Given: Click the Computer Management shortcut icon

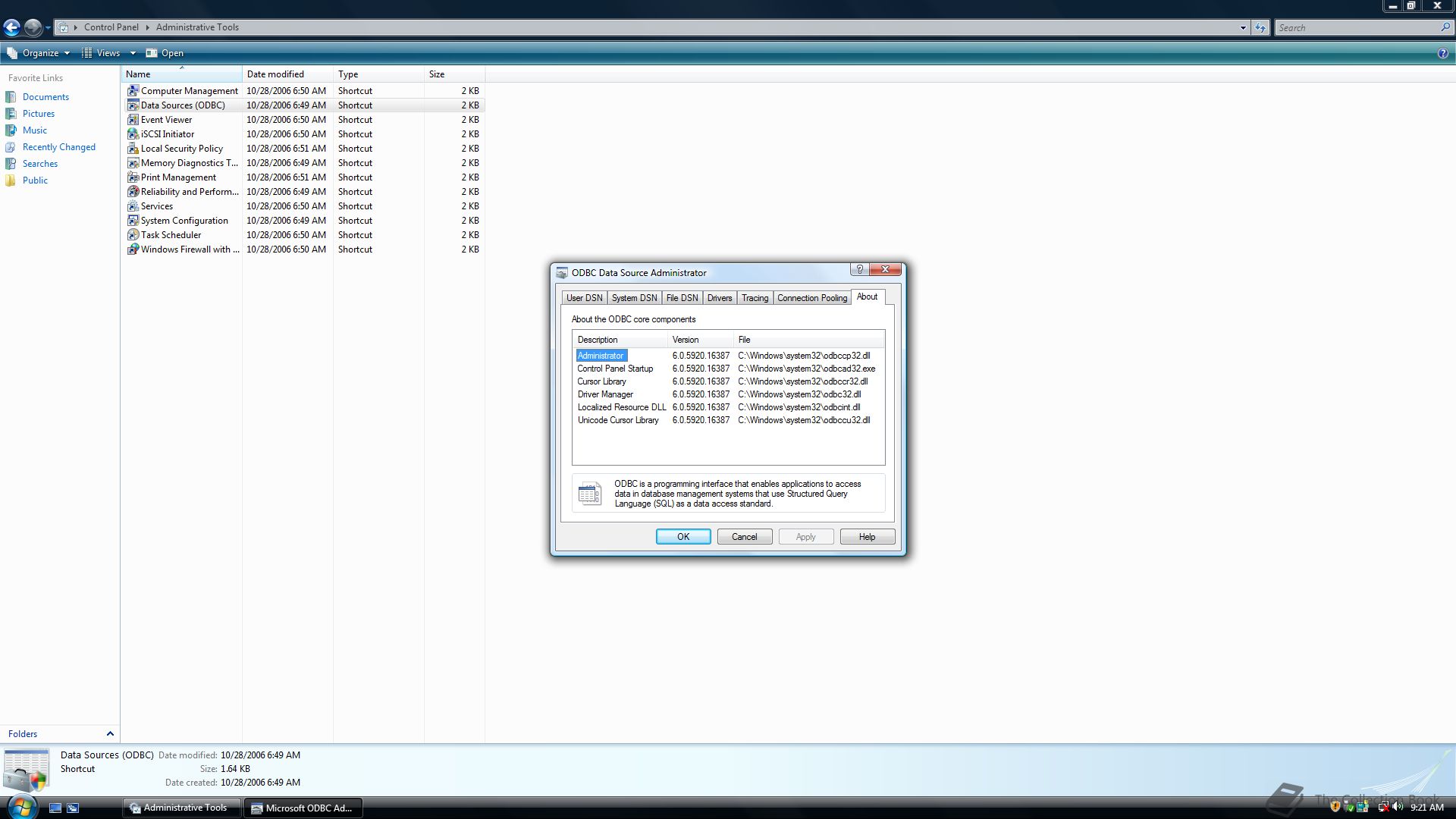Looking at the screenshot, I should tap(133, 91).
